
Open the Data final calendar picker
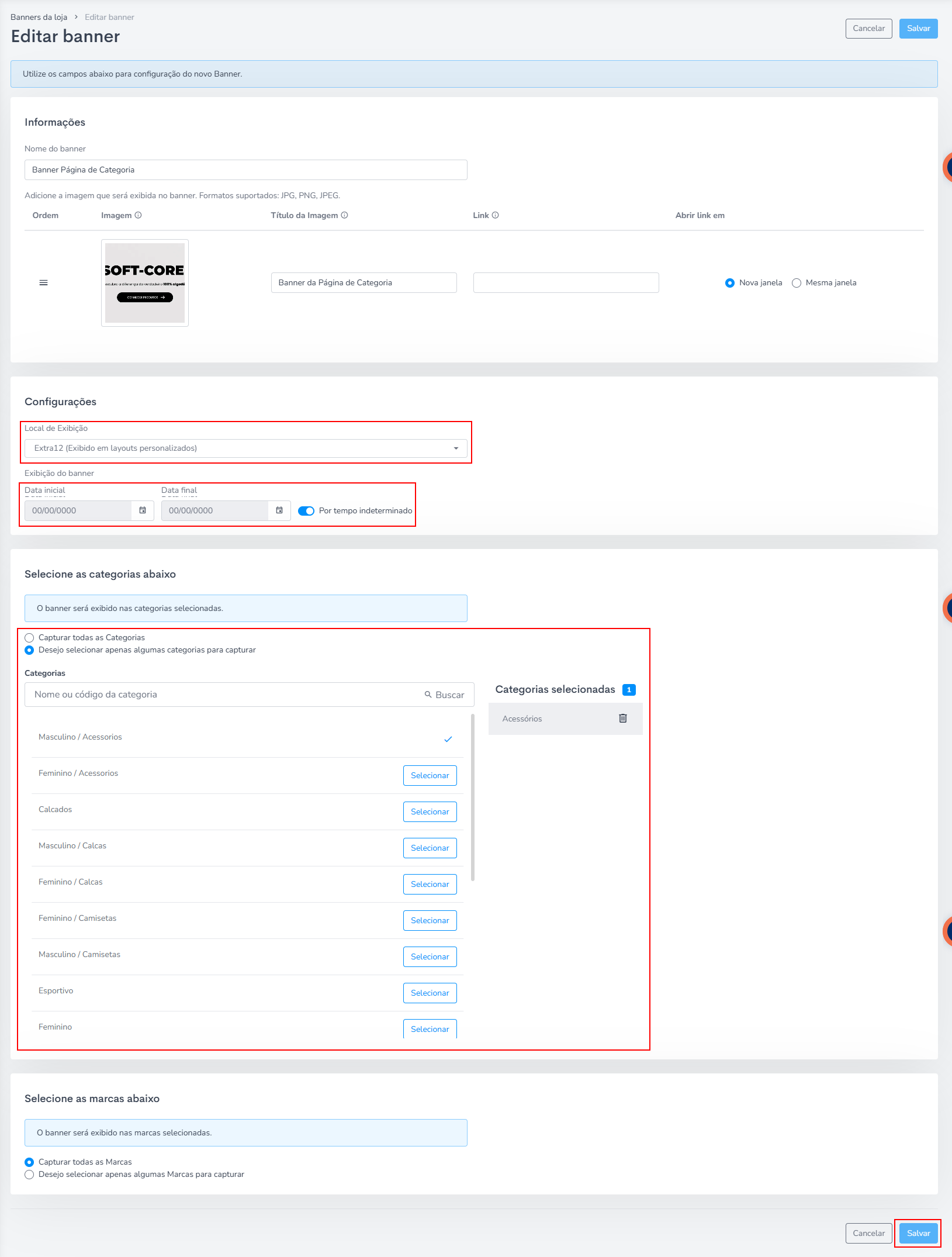coord(279,510)
